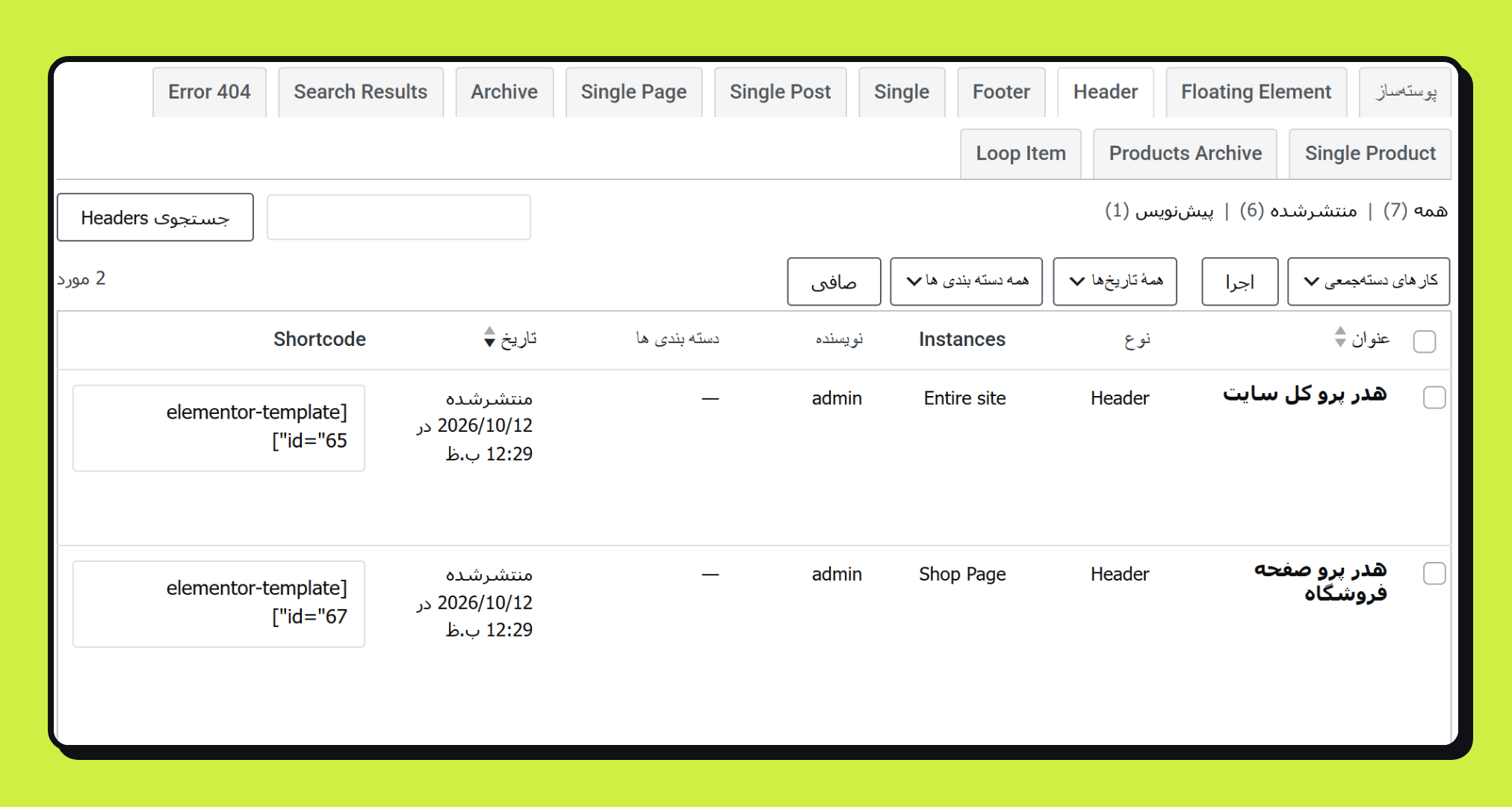Open the هدر پرو کل سایت template title
The width and height of the screenshot is (1512, 807).
pos(1304,393)
